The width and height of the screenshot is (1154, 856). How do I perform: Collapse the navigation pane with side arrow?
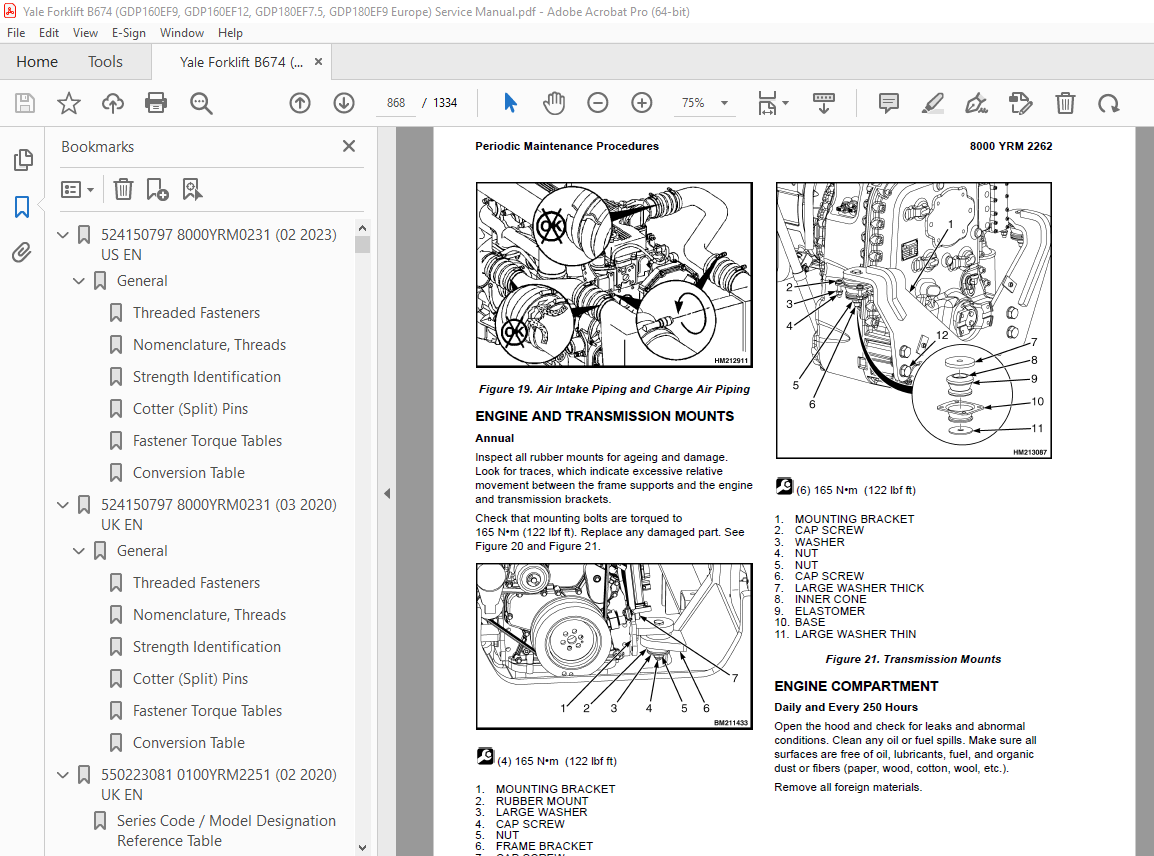[387, 494]
